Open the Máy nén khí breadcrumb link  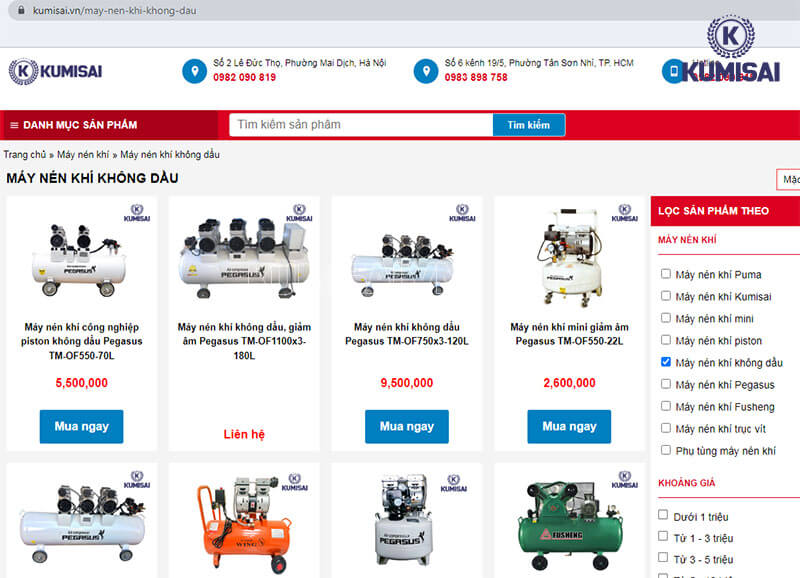click(x=83, y=155)
